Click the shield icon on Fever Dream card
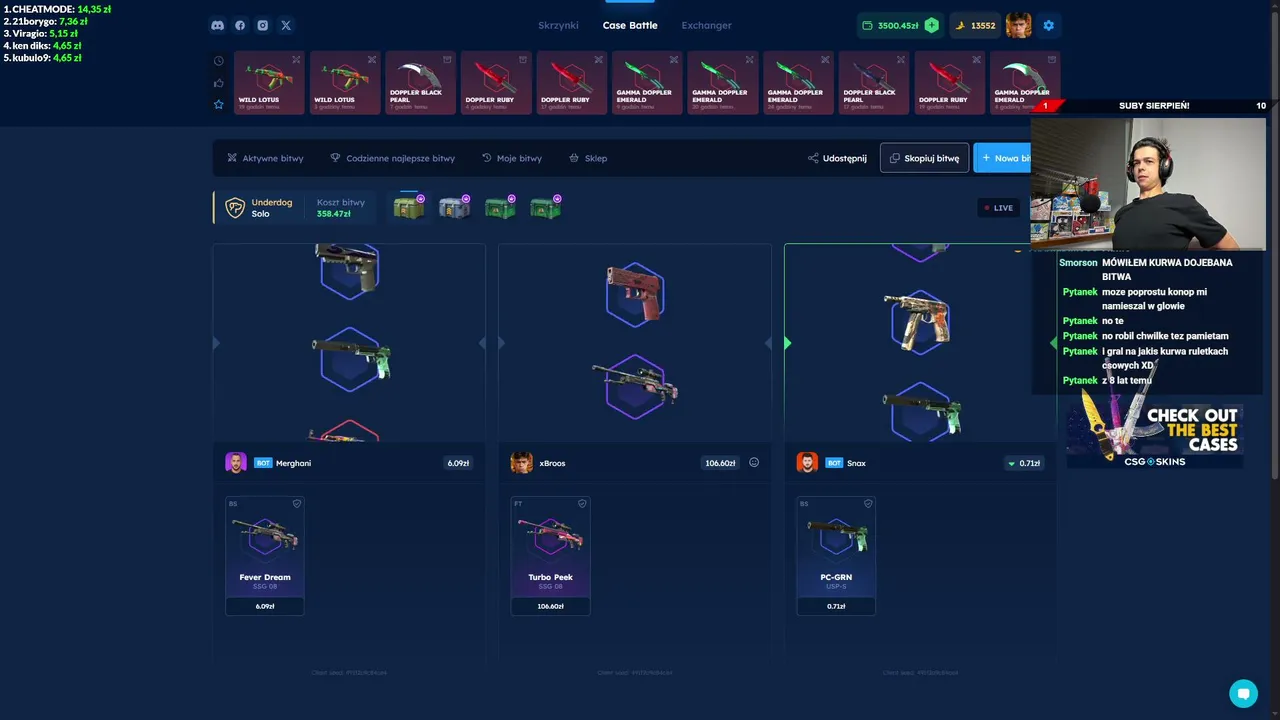1280x720 pixels. [297, 504]
